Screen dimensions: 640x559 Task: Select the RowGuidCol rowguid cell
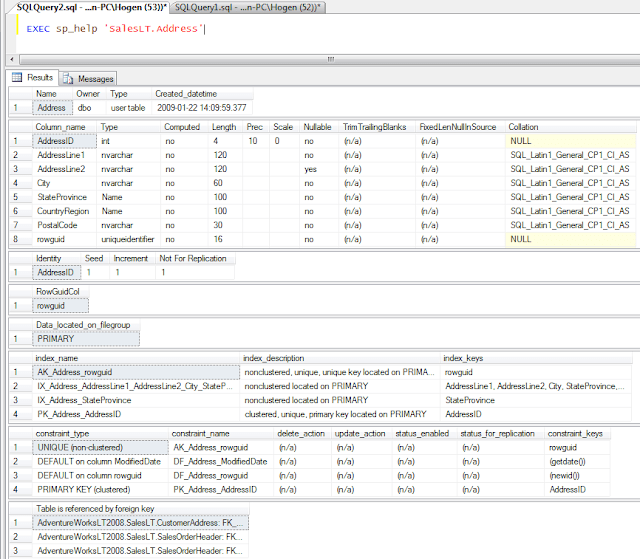(60, 306)
